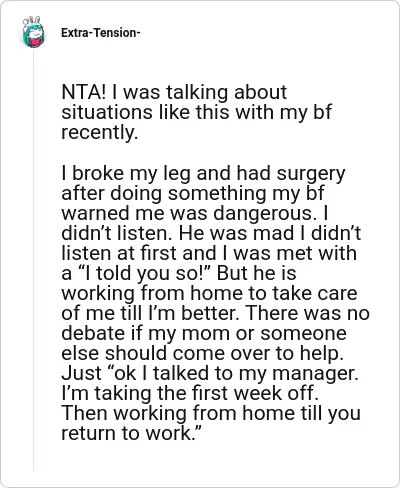Click the line "Then working from home till you"
The height and width of the screenshot is (488, 400).
[211, 413]
